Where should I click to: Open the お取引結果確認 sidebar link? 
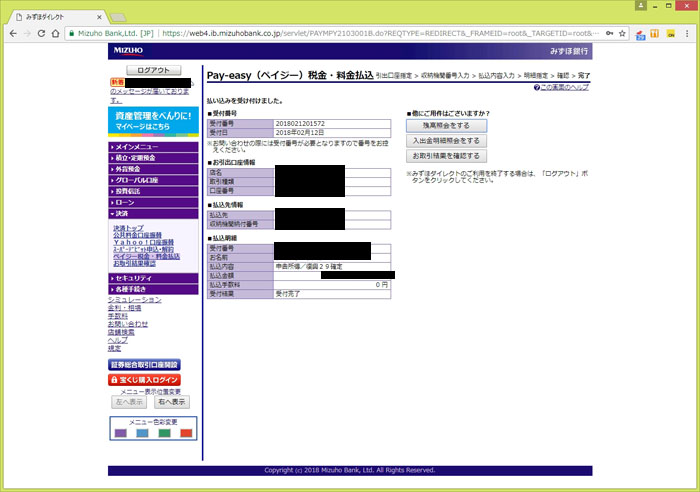[x=134, y=263]
